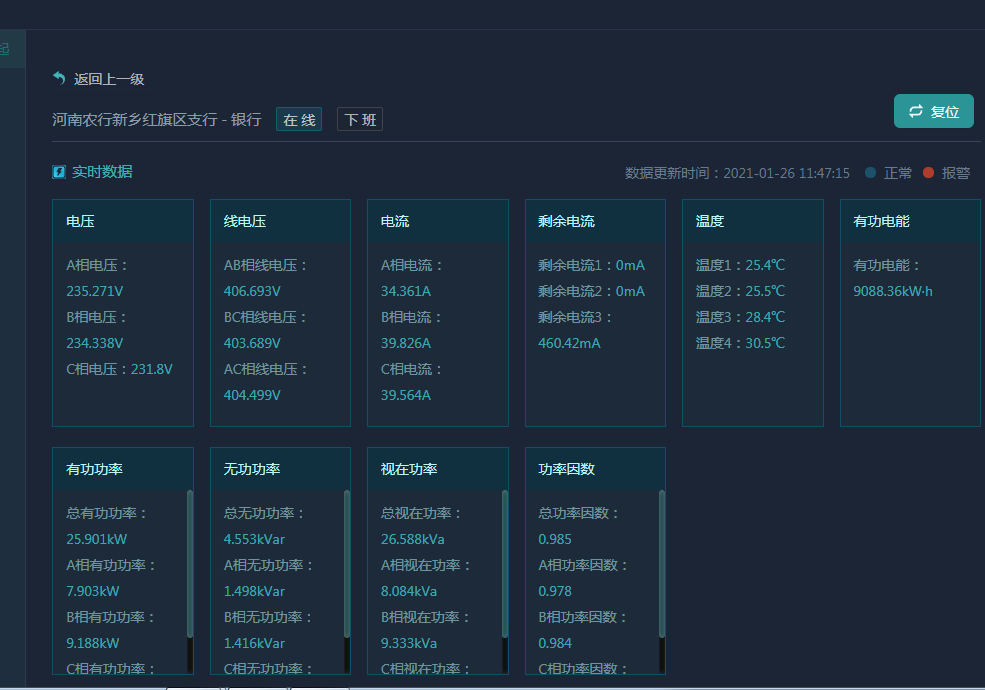Click AB相线电压 value 406.693V
This screenshot has width=985, height=690.
(x=252, y=291)
